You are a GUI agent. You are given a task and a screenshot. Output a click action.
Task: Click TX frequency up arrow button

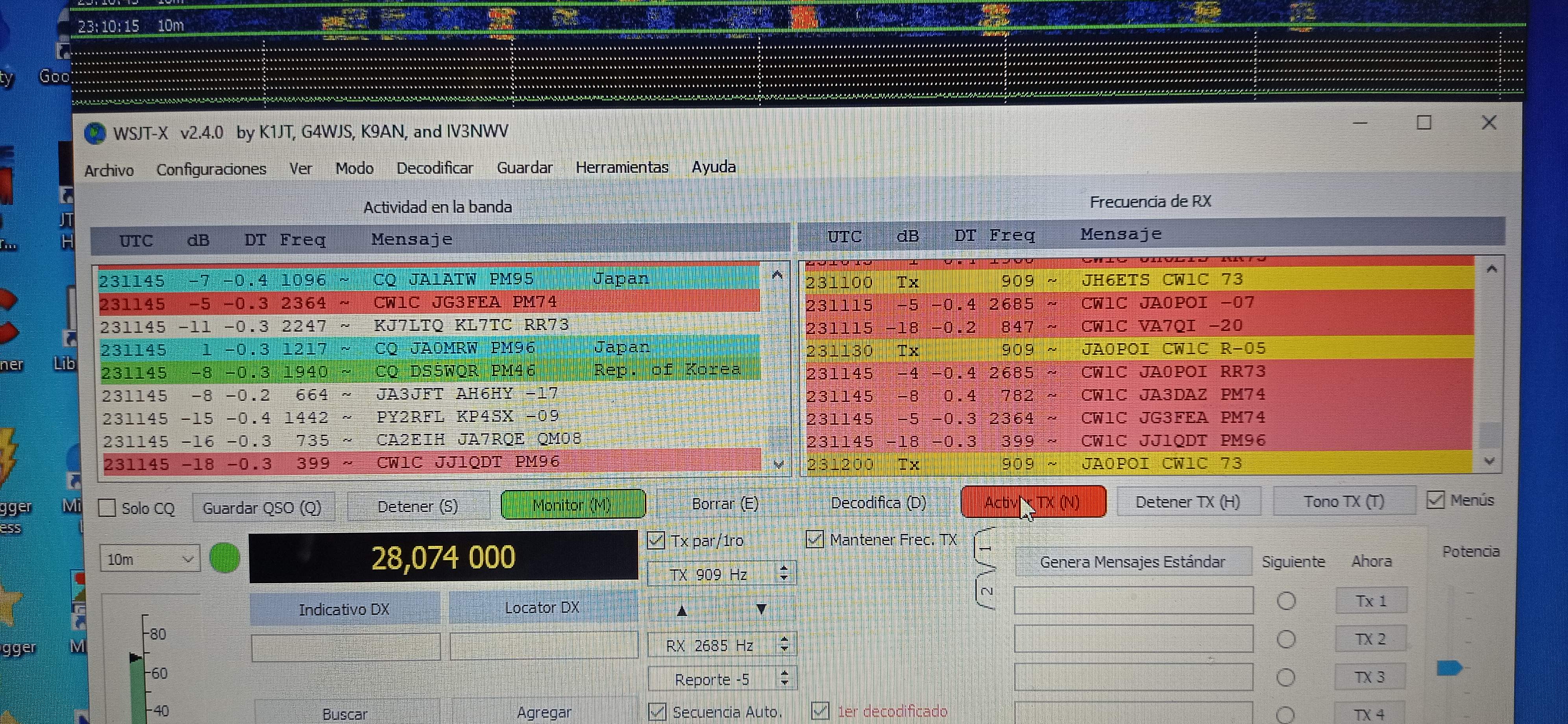682,610
